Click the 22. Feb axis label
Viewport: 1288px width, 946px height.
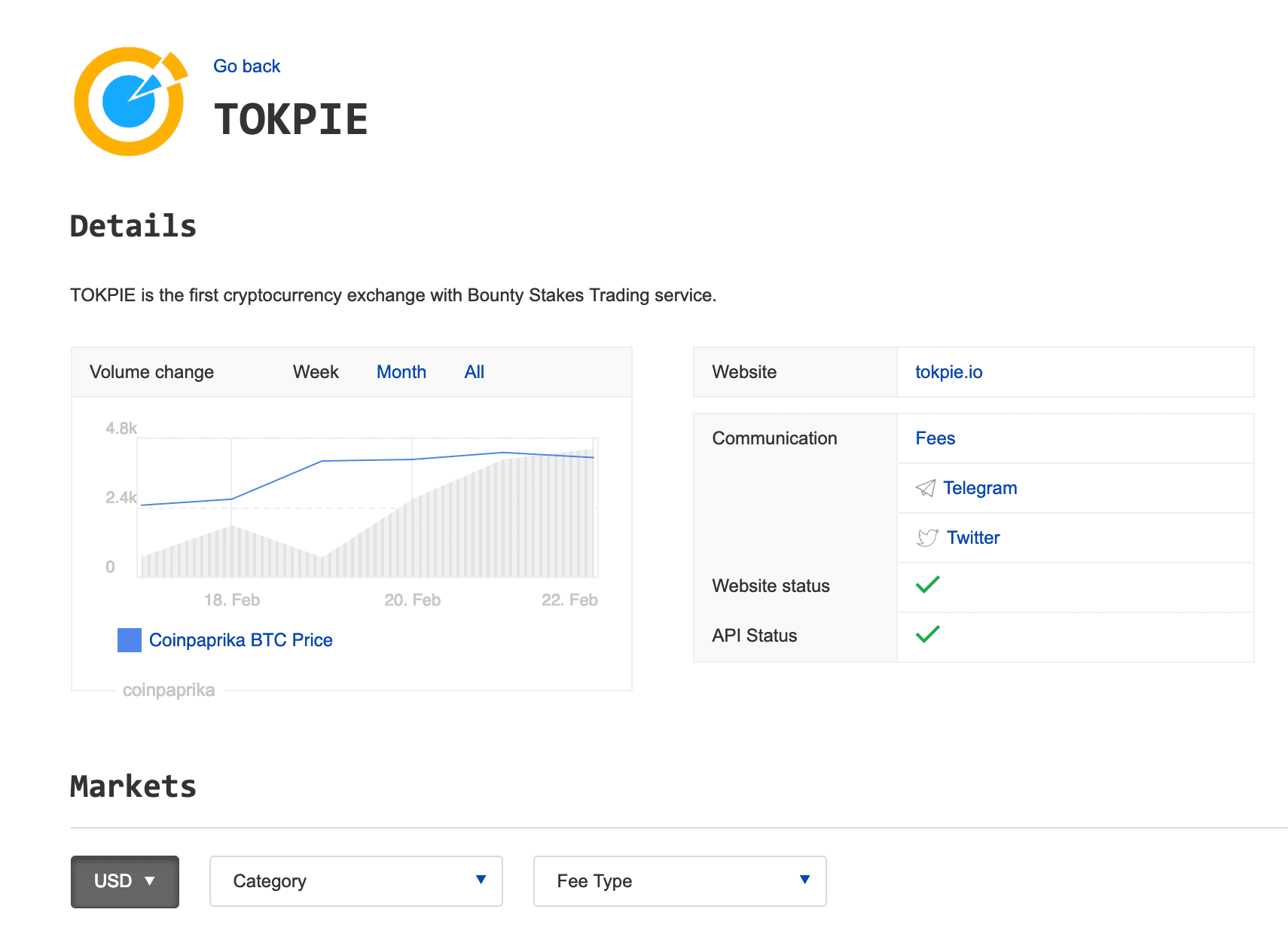point(569,600)
